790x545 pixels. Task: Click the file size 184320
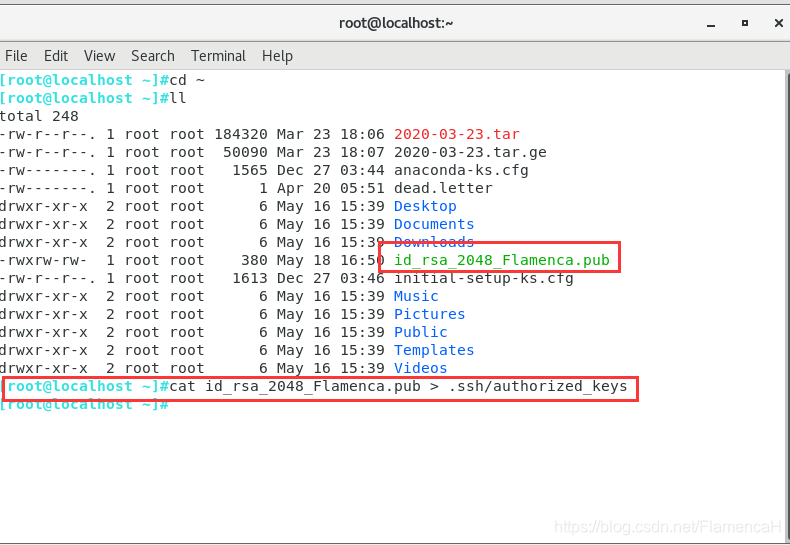coord(241,134)
